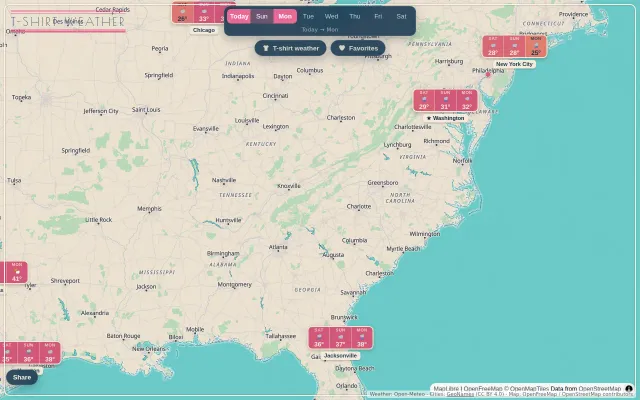The height and width of the screenshot is (400, 640).
Task: Click the Jacksonville city label
Action: (x=340, y=356)
